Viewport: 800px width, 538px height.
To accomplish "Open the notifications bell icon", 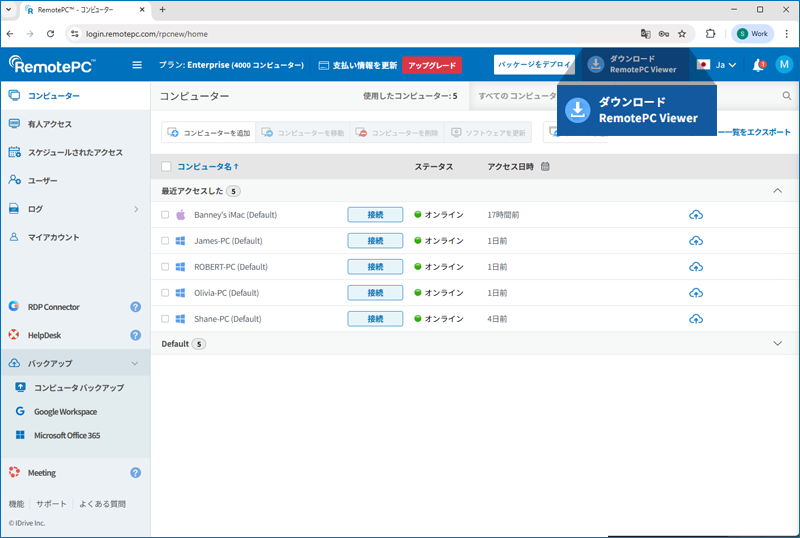I will point(759,65).
